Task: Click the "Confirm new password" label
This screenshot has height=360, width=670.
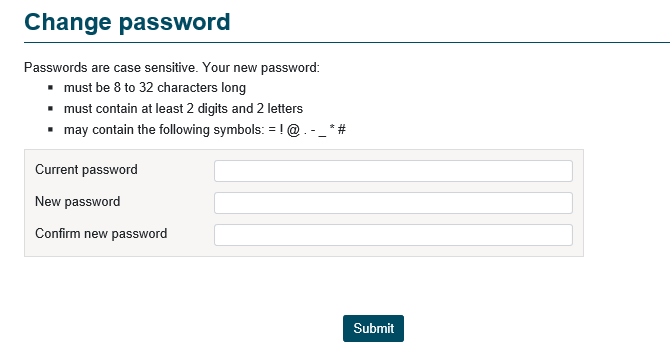Action: [101, 234]
